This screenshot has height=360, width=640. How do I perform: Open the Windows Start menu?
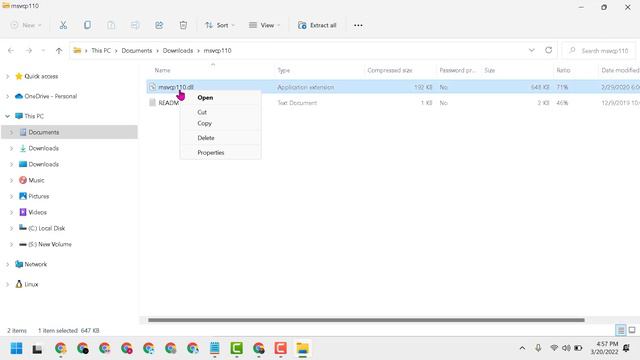click(16, 348)
